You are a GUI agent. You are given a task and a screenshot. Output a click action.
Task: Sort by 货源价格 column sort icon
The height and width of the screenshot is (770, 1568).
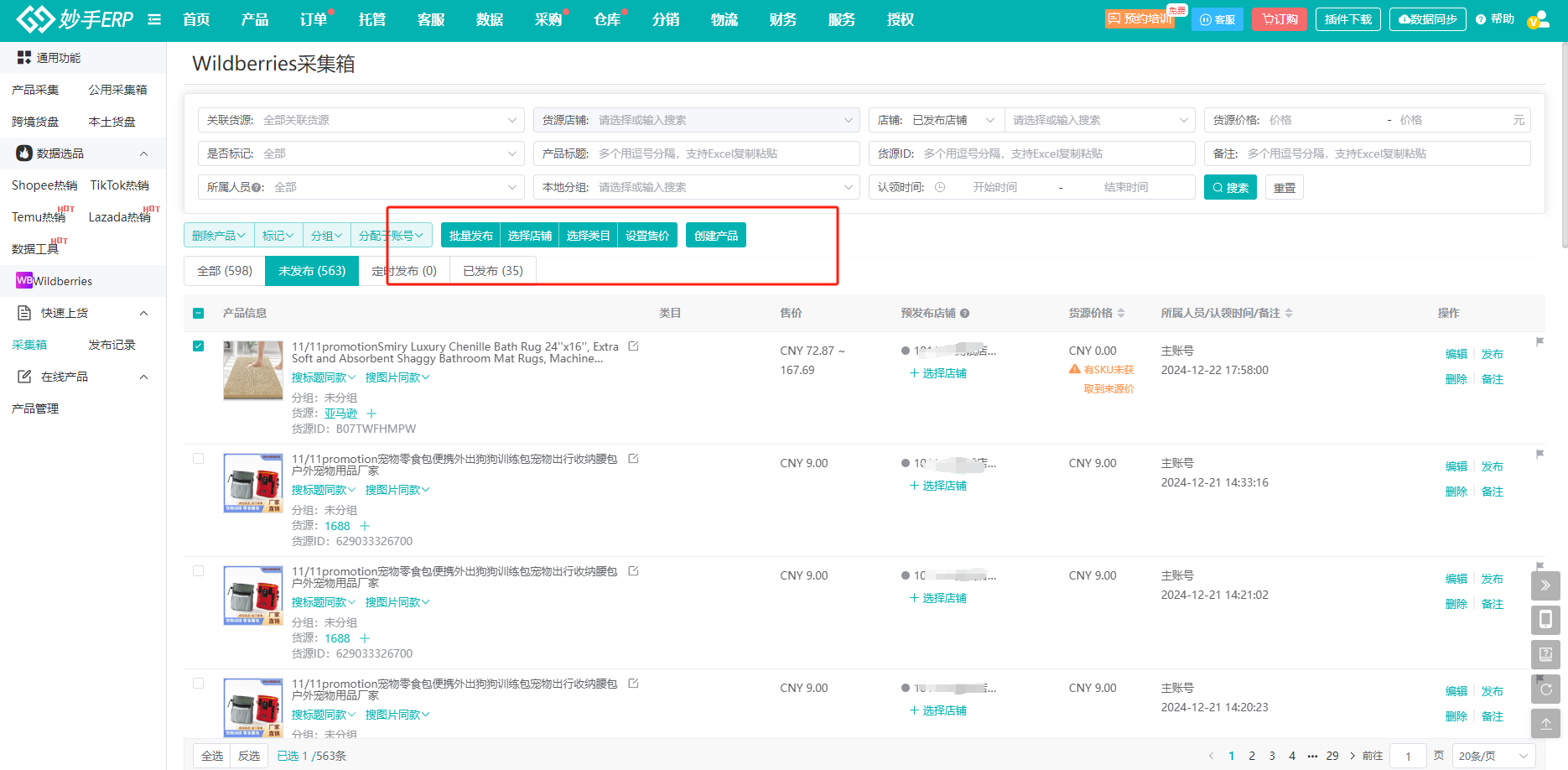(1121, 313)
